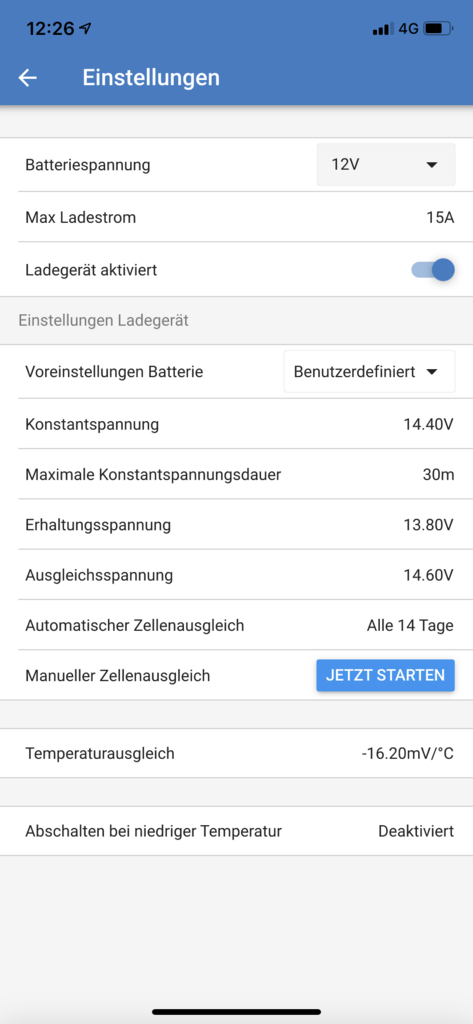This screenshot has height=1024, width=473.
Task: Tap the battery icon in status bar
Action: pos(438,29)
